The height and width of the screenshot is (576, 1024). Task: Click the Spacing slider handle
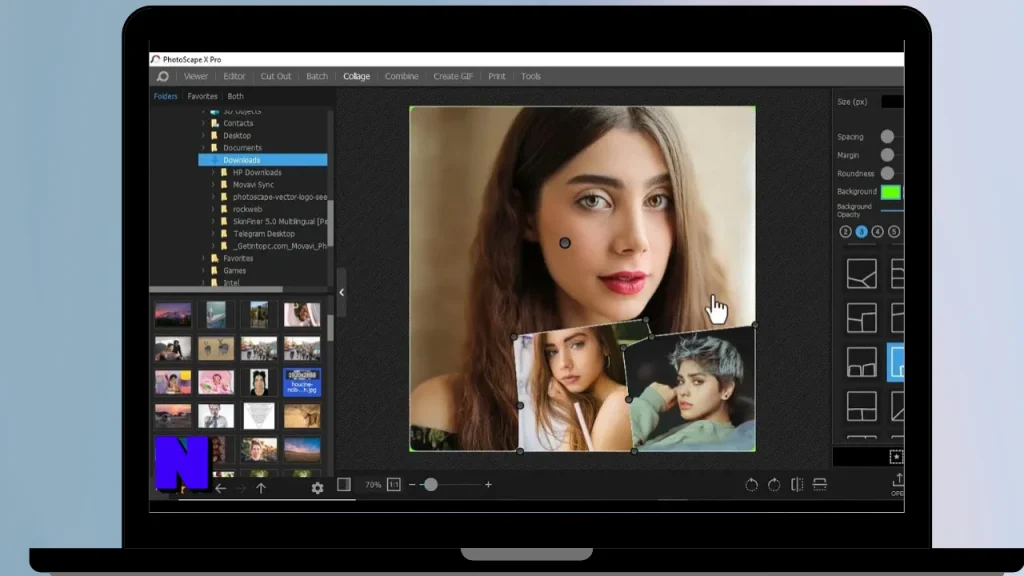tap(887, 136)
